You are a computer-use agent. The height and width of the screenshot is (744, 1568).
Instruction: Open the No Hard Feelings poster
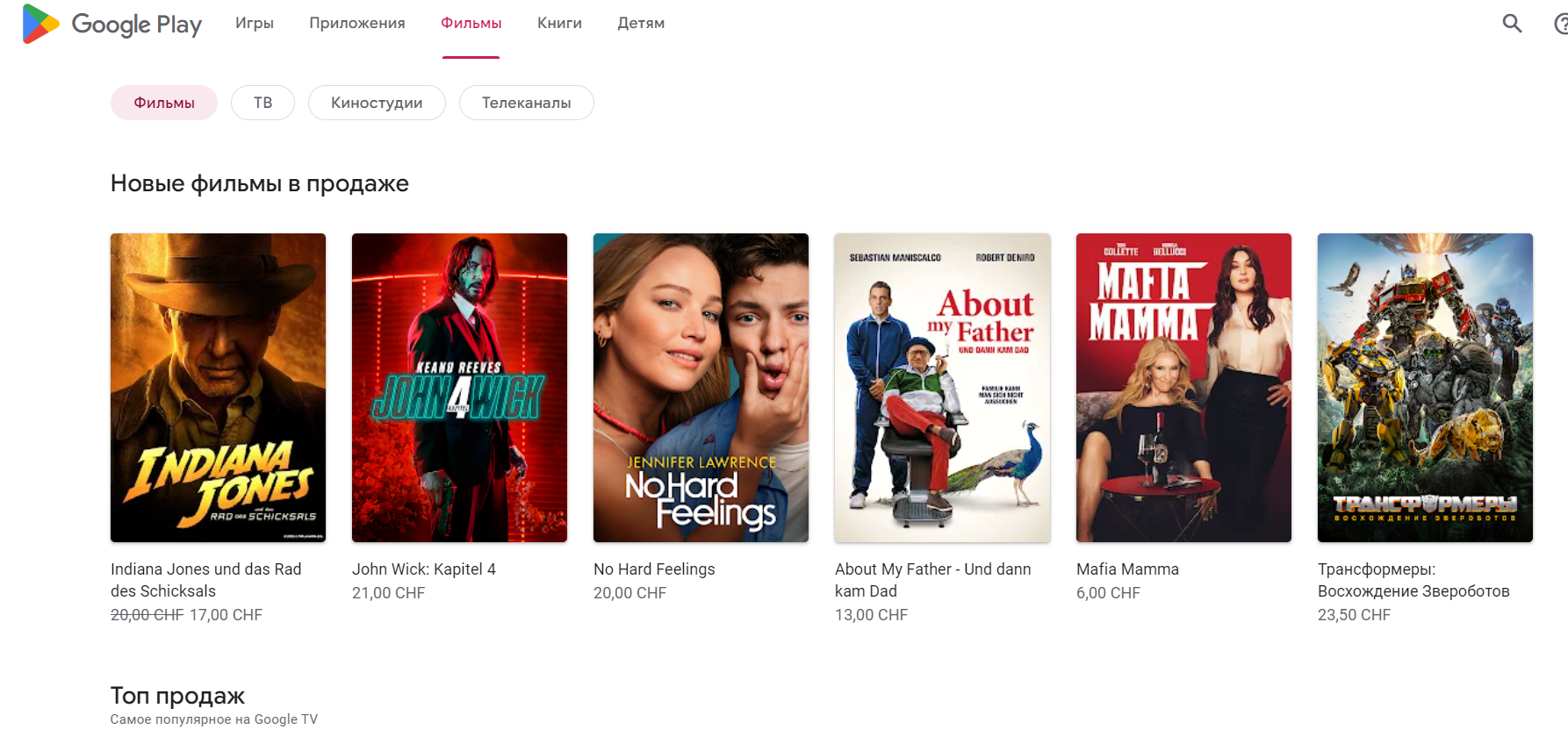point(701,388)
